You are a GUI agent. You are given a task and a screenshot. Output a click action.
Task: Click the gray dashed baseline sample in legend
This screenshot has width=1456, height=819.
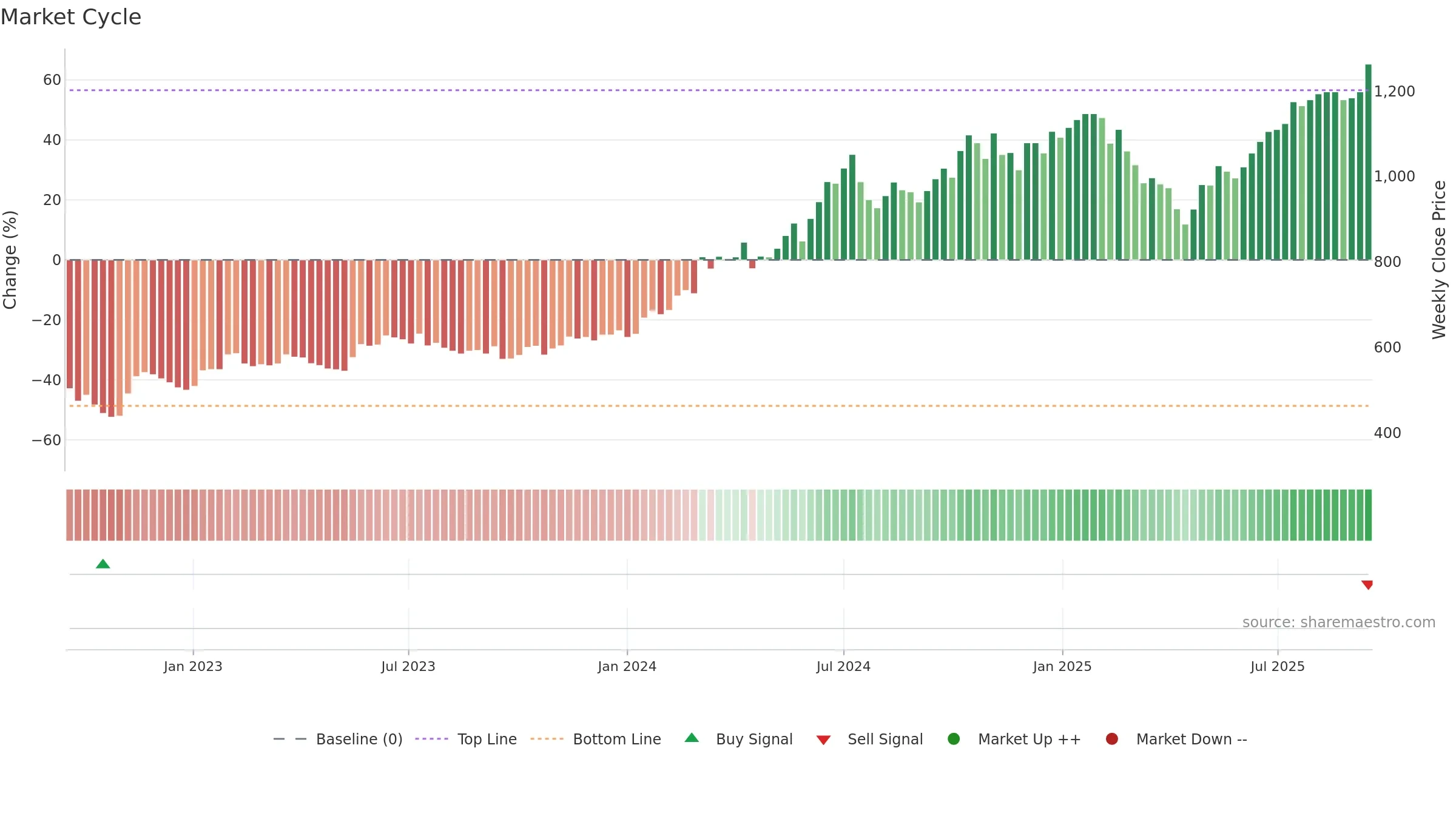[290, 739]
